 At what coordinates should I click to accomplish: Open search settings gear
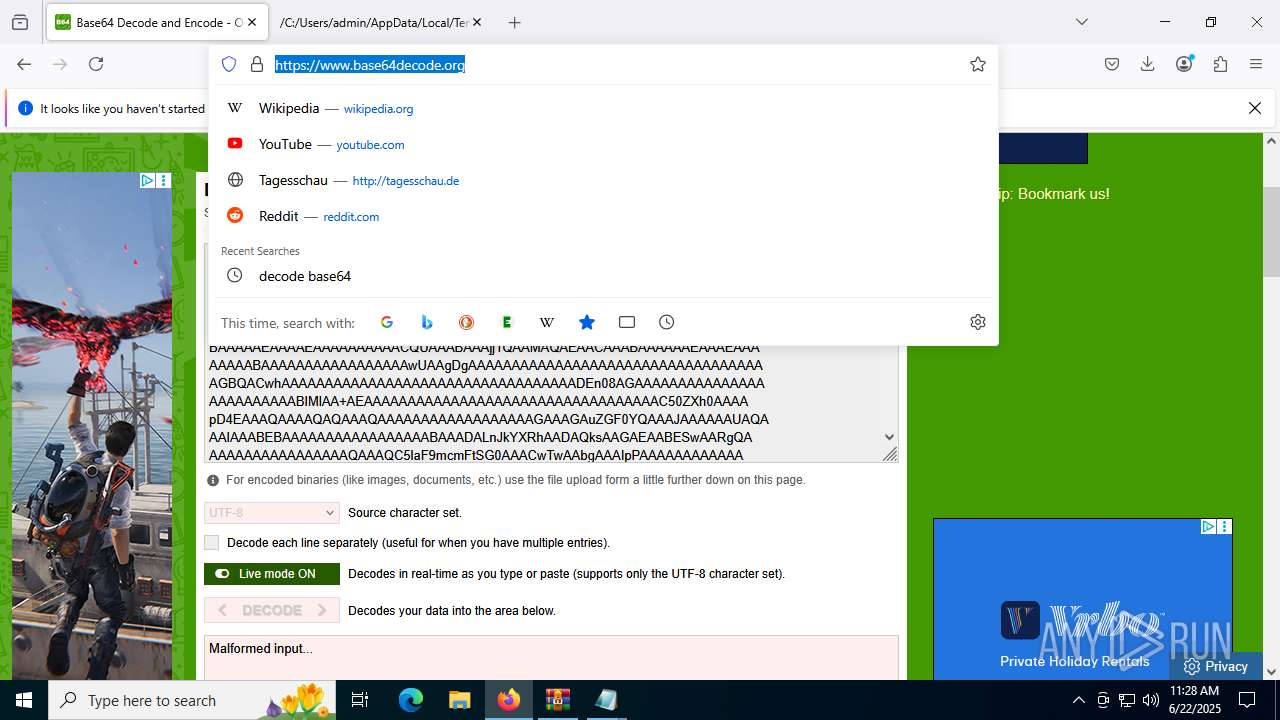[978, 322]
